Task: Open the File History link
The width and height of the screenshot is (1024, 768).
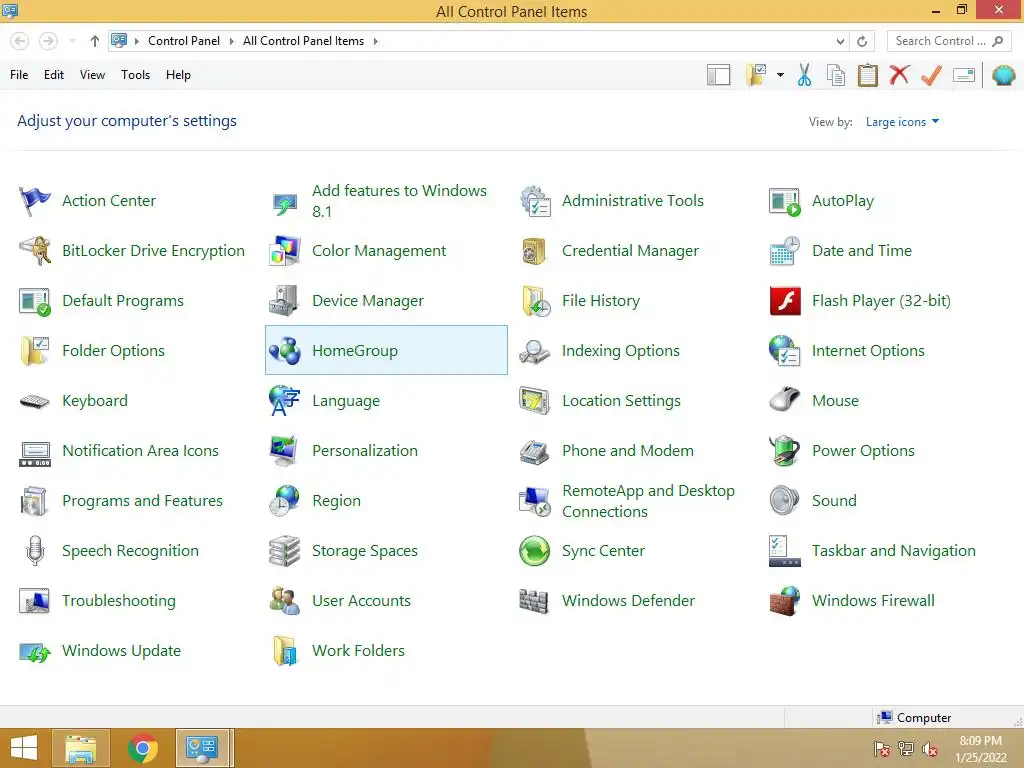Action: pos(601,301)
